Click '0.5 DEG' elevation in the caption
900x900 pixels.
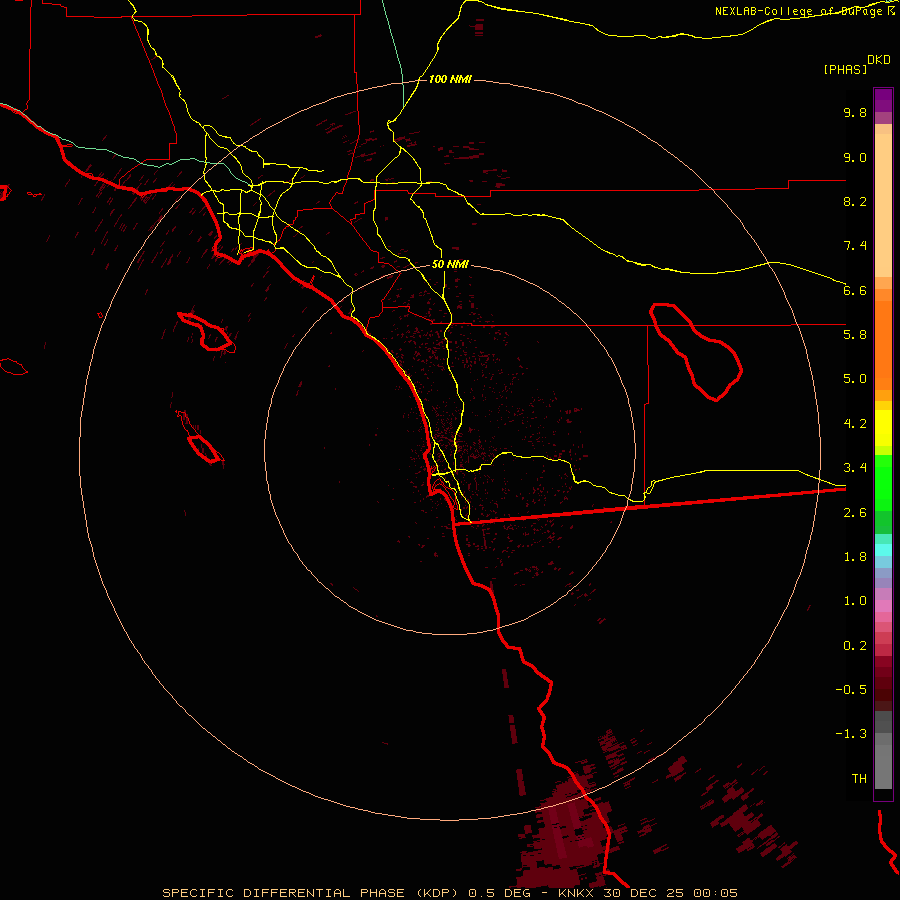[499, 893]
